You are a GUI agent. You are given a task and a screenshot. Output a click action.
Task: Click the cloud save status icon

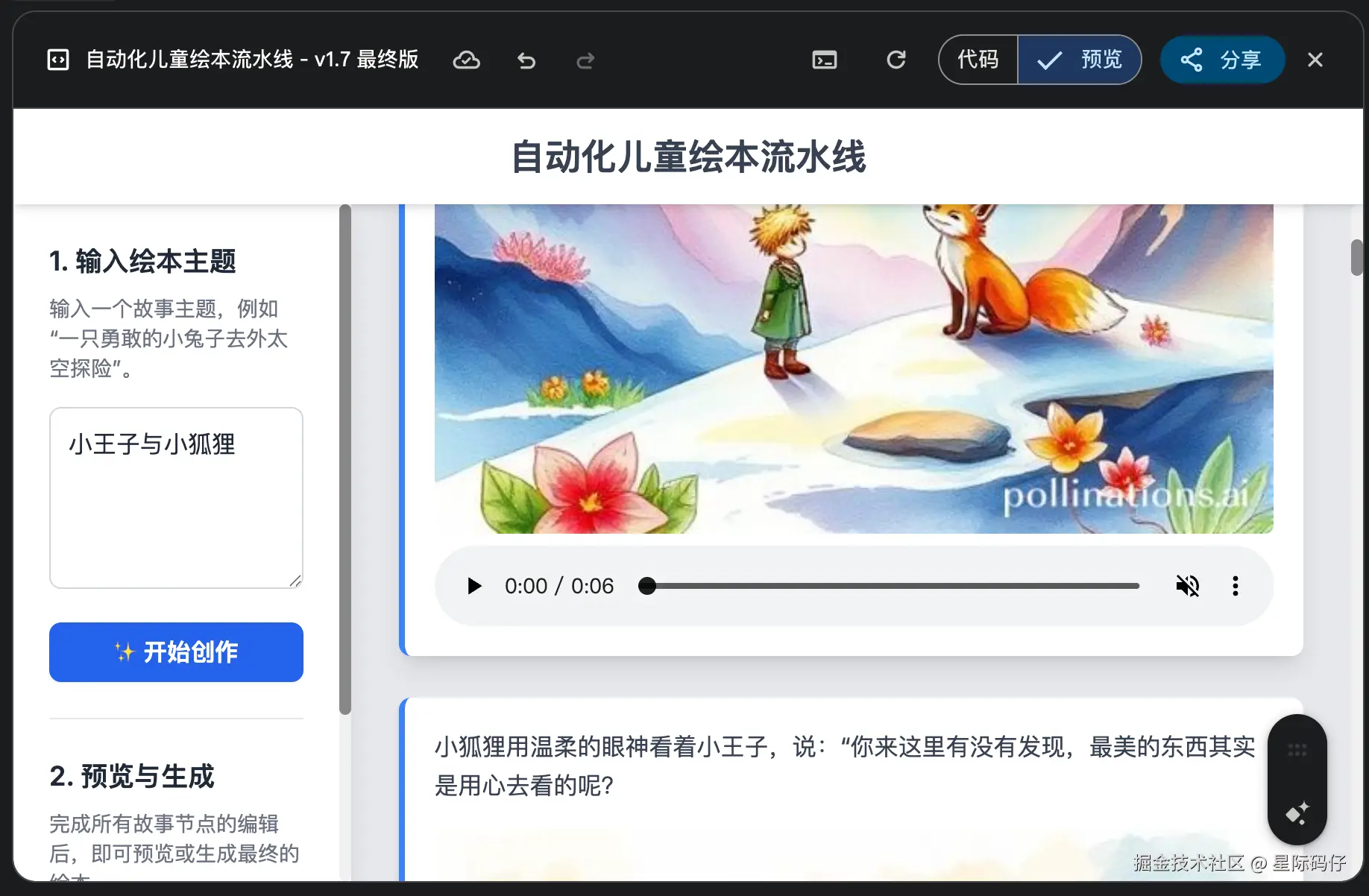pos(467,60)
